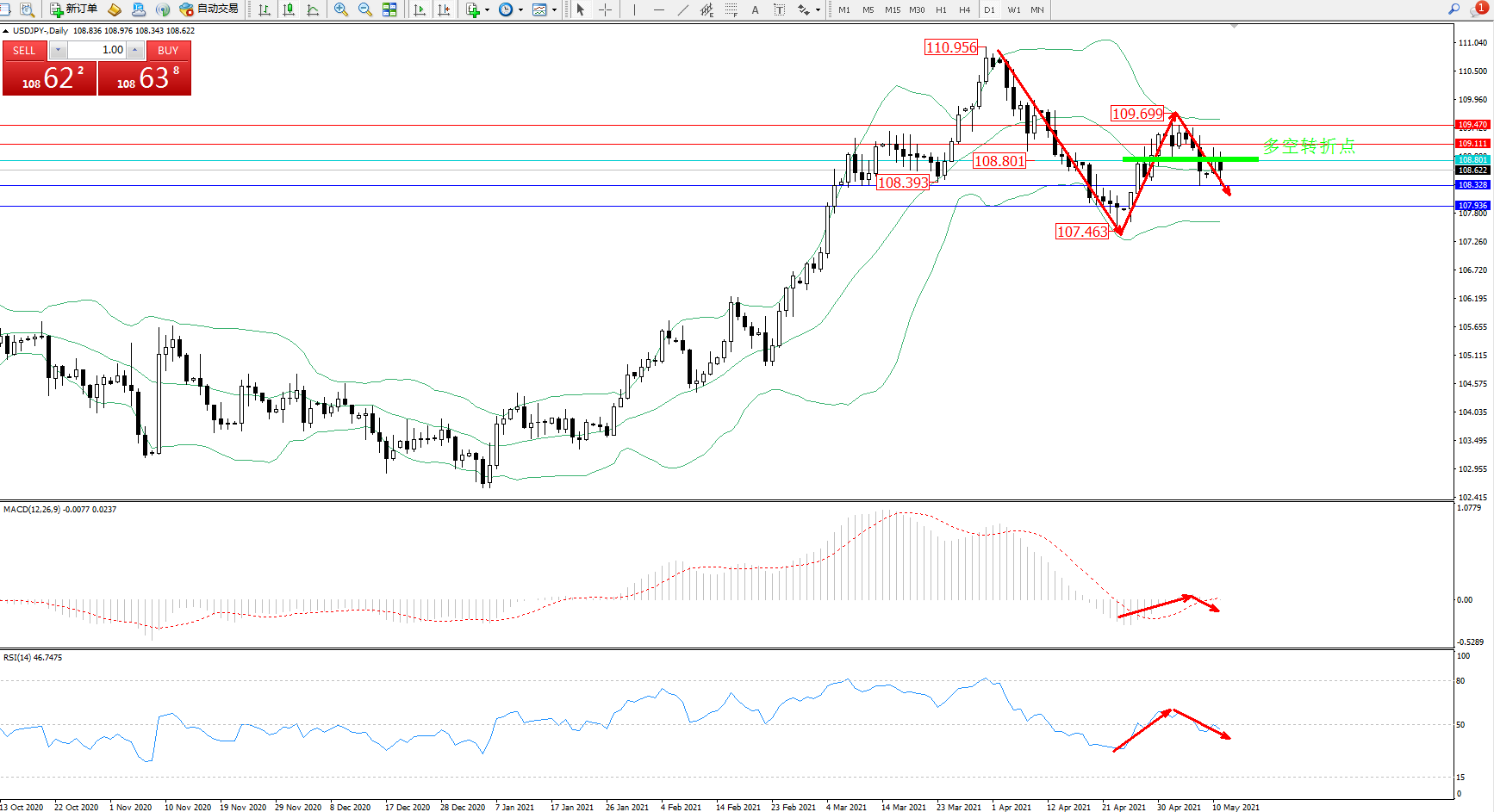
Task: Toggle the auto scroll chart button
Action: [x=420, y=9]
